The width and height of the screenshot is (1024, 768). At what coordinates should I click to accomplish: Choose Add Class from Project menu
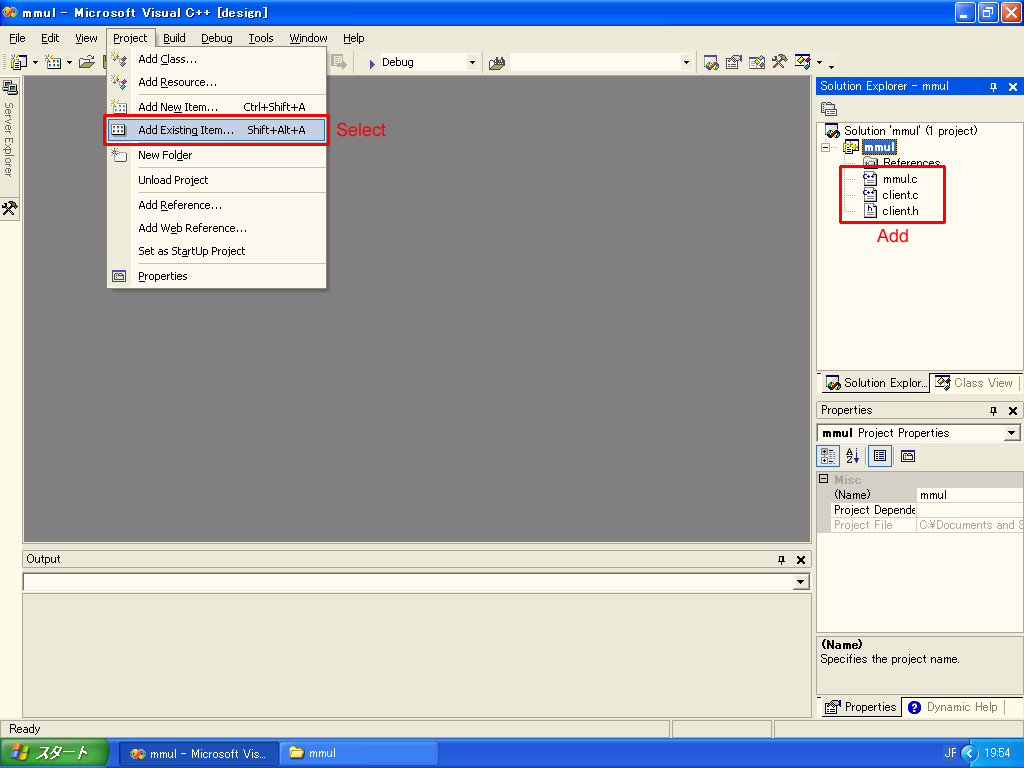coord(217,59)
